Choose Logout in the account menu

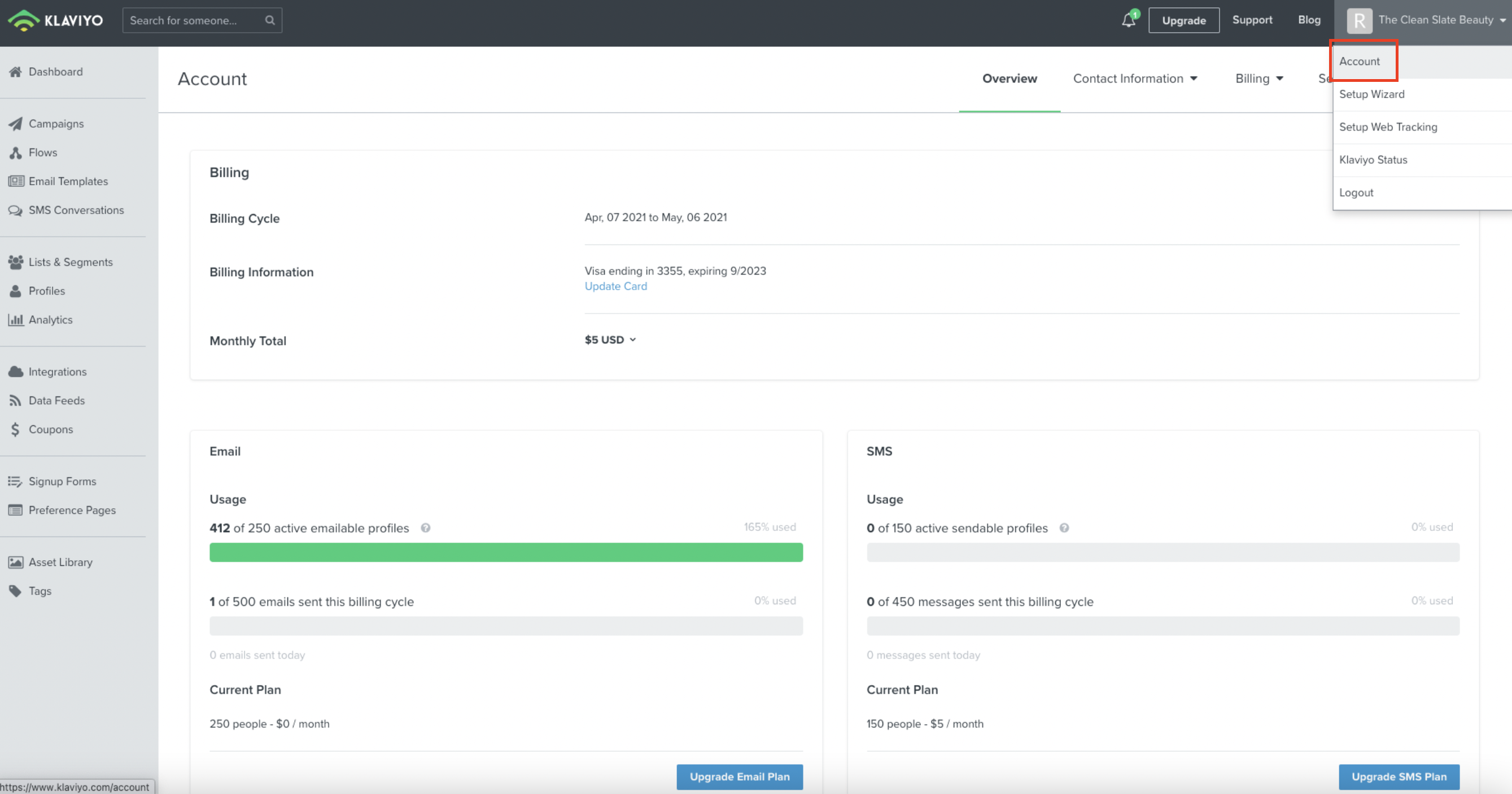(x=1356, y=193)
